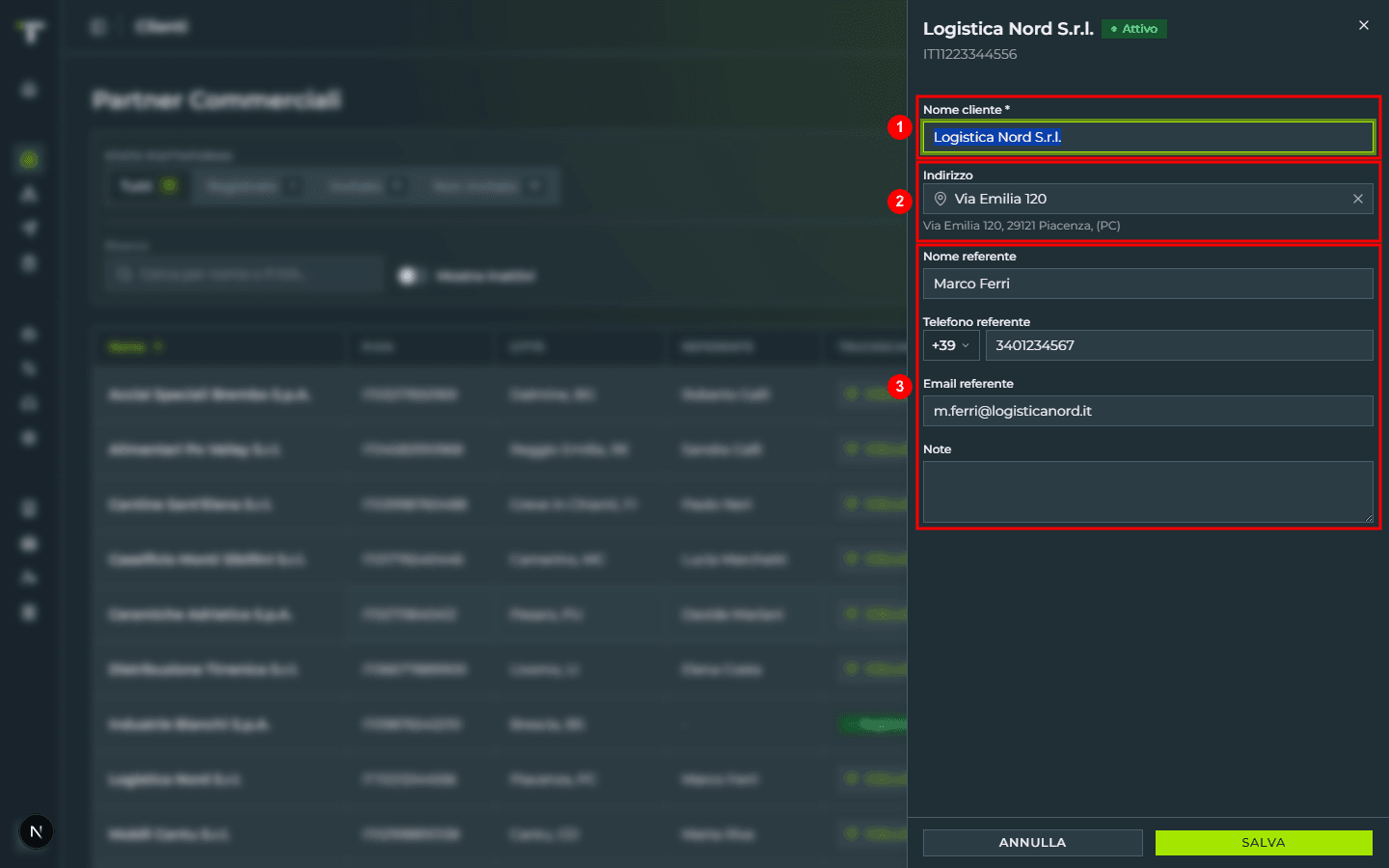Close the Logistica Nord S.r.l. side panel
Viewport: 1389px width, 868px height.
tap(1363, 26)
